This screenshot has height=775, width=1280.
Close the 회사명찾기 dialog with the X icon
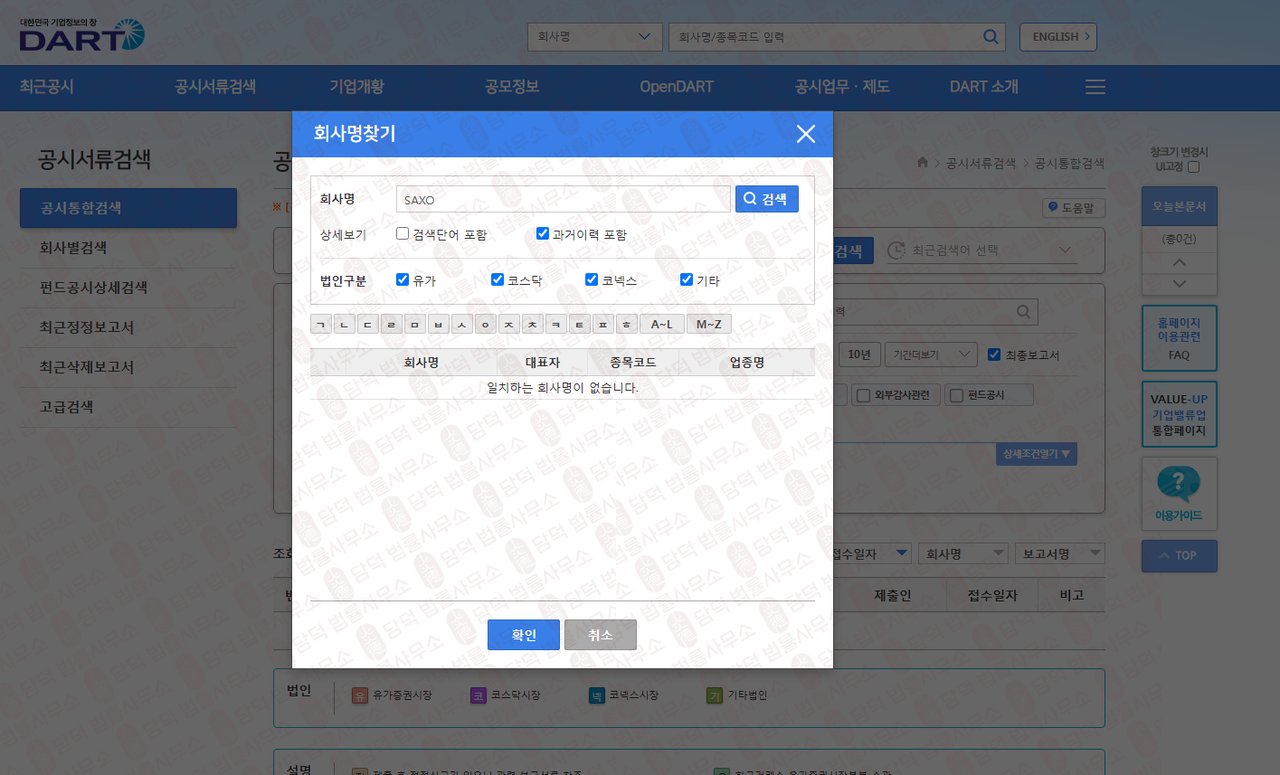click(x=806, y=134)
